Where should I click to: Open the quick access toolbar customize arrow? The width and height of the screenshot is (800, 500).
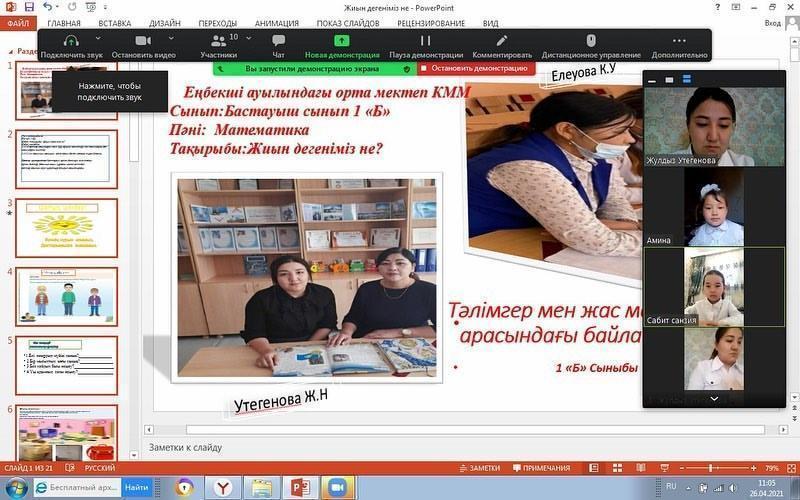pyautogui.click(x=106, y=8)
